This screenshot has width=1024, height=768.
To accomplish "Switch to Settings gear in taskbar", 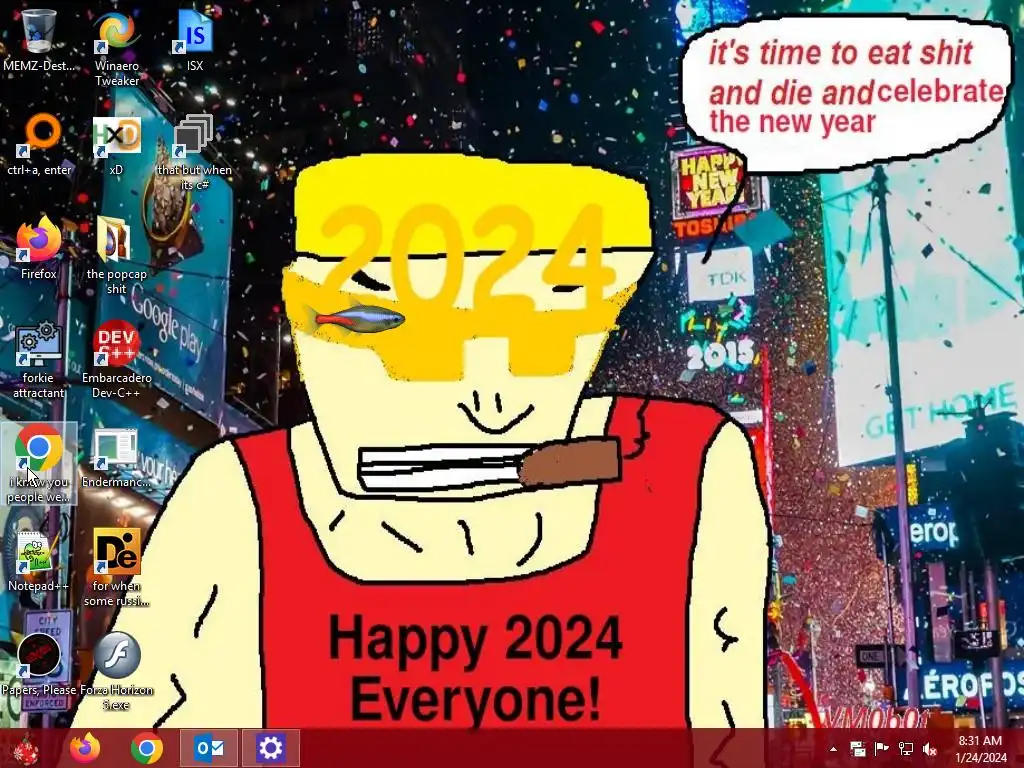I will (270, 748).
